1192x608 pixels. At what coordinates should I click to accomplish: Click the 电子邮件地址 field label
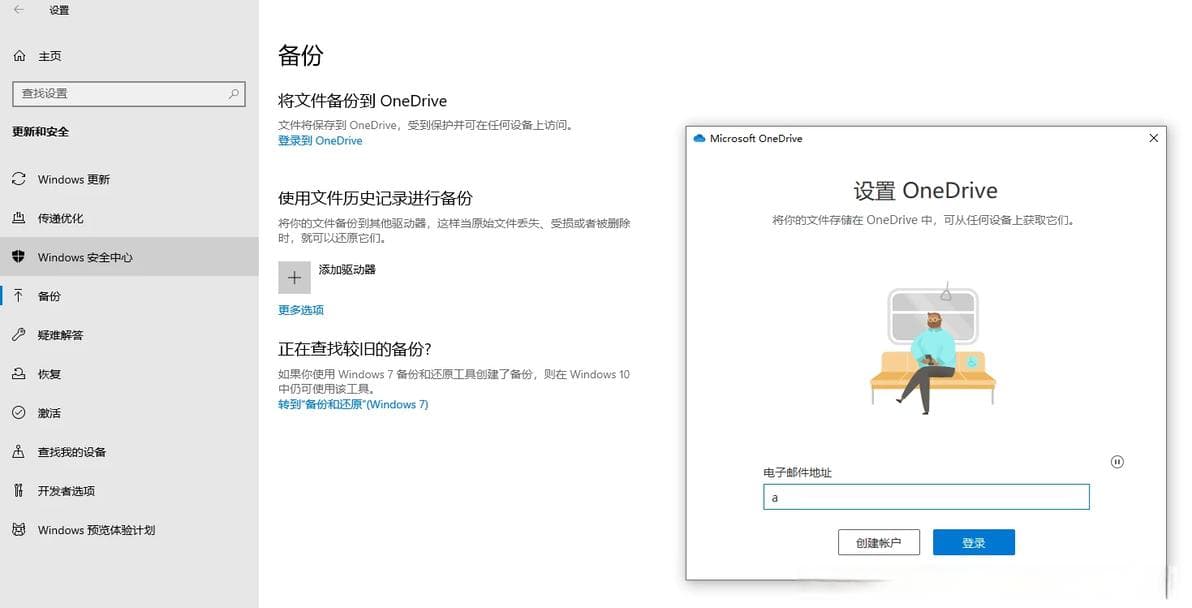[x=797, y=473]
